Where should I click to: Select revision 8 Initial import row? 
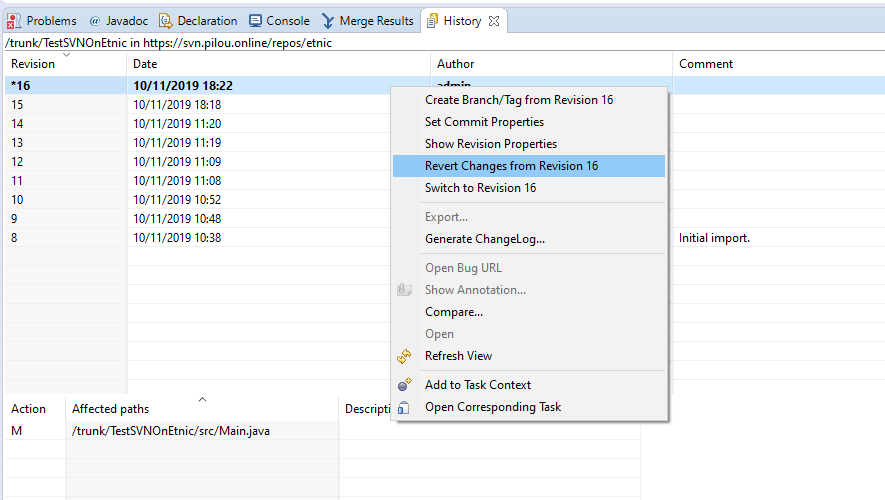point(200,238)
